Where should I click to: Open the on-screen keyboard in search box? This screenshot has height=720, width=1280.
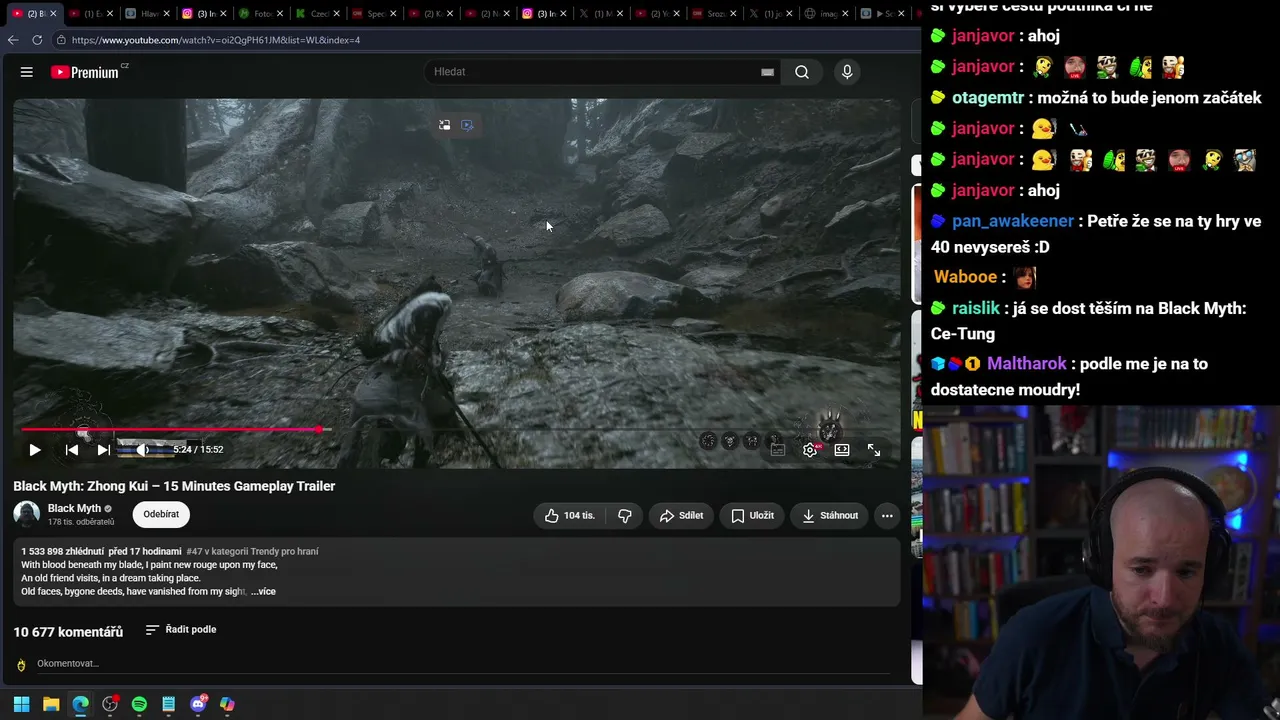point(767,72)
